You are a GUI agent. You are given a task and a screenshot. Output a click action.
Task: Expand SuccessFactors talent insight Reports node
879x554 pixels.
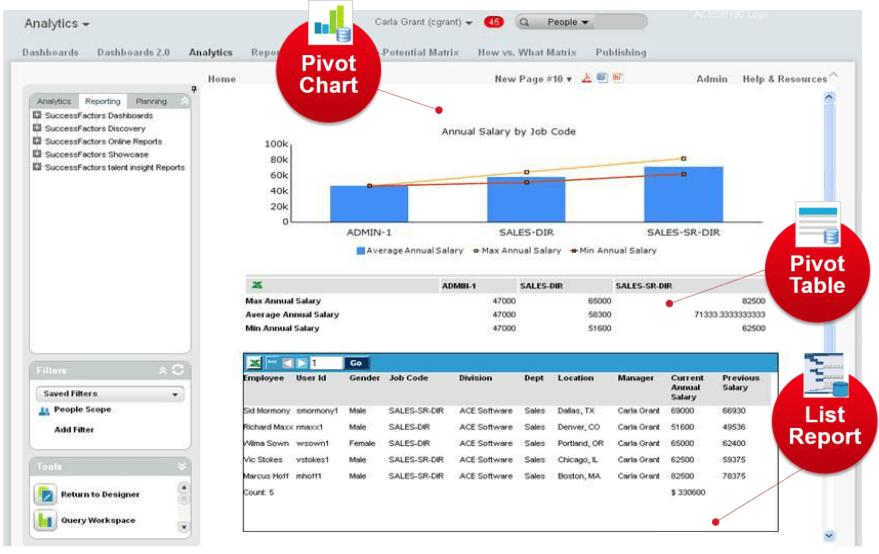37,167
